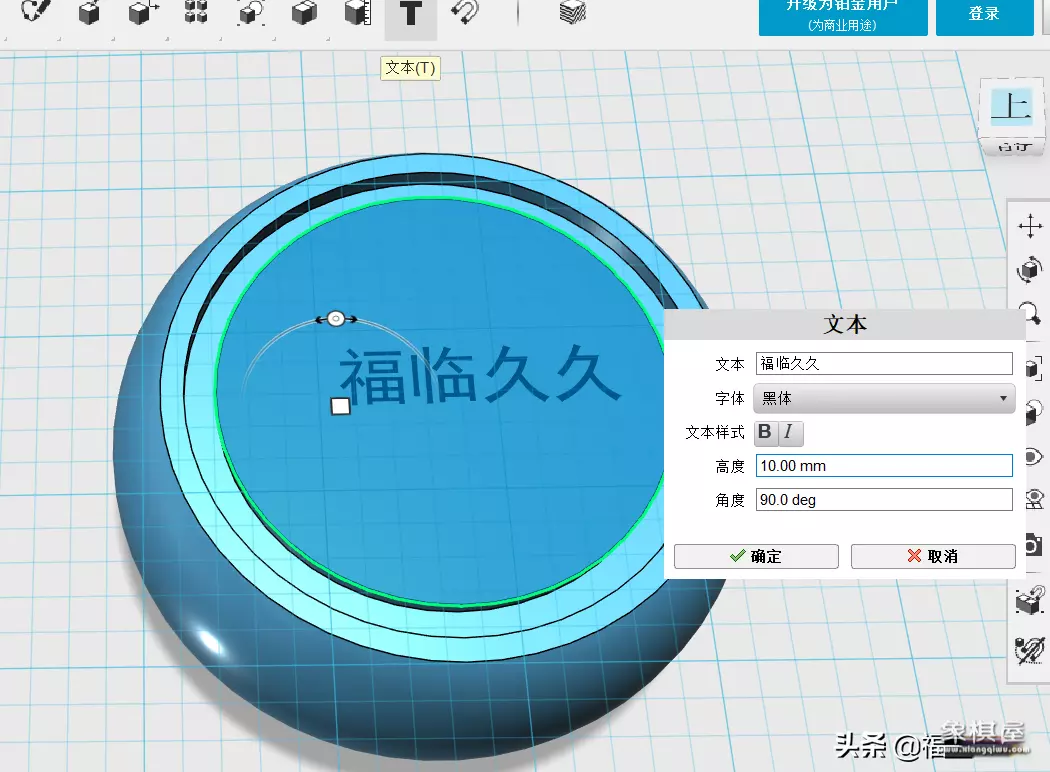The width and height of the screenshot is (1050, 772).
Task: Activate the Pan view arrows icon
Action: [x=1029, y=225]
